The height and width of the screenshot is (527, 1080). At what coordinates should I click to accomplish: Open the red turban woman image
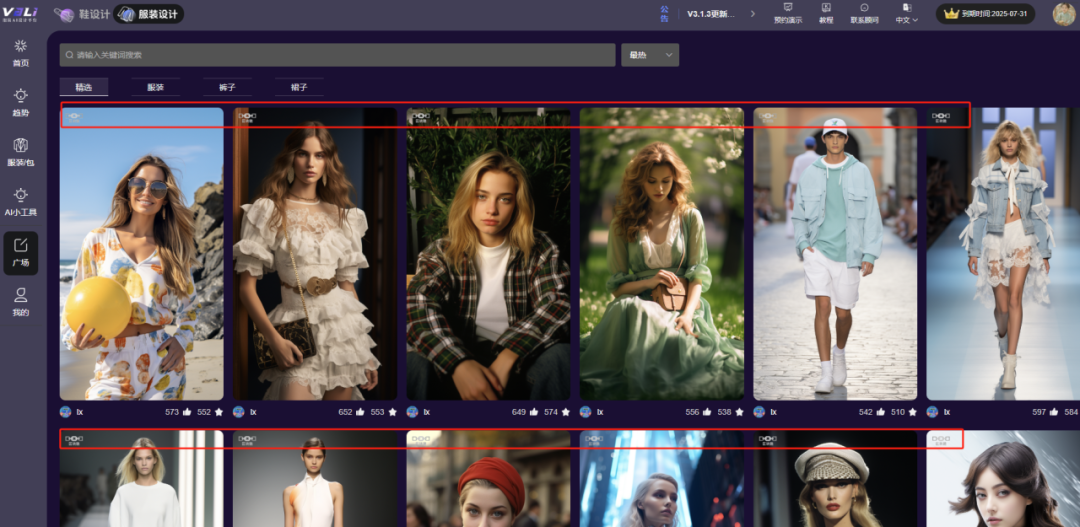(488, 479)
